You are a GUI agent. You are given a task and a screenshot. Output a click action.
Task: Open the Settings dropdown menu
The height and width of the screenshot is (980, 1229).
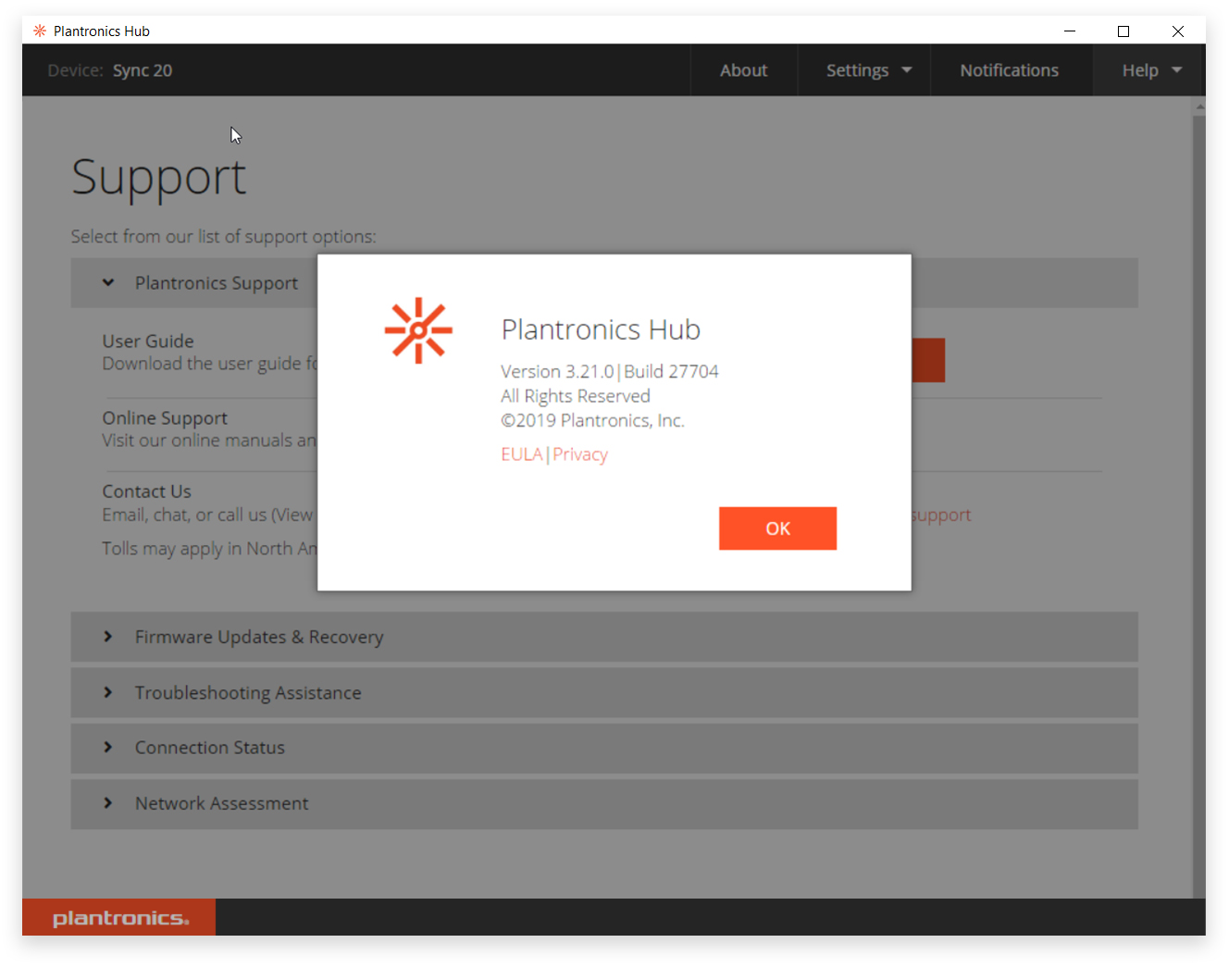pyautogui.click(x=867, y=70)
